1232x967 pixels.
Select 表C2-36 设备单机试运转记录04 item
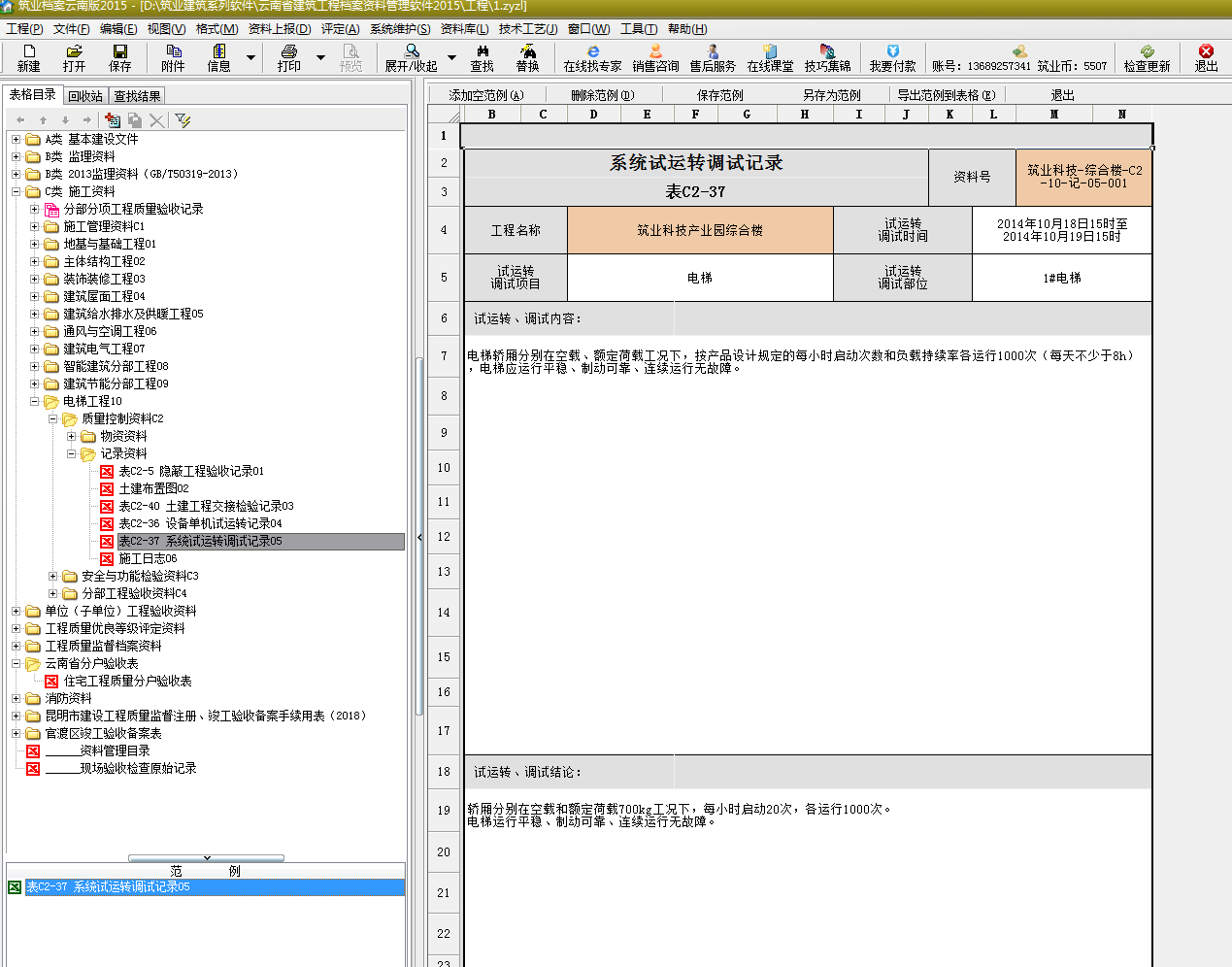tap(200, 523)
